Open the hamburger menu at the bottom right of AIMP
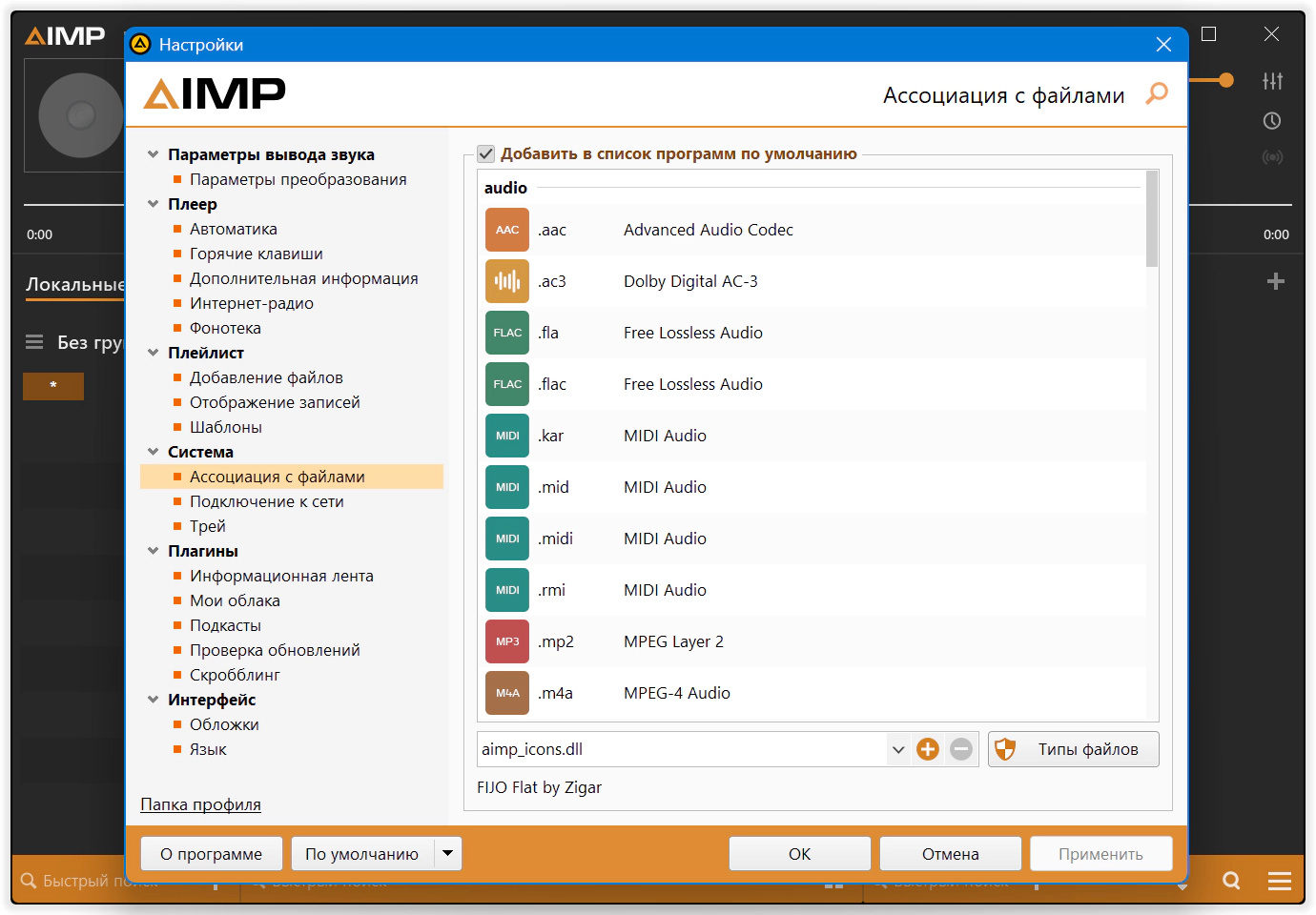The height and width of the screenshot is (915, 1316). coord(1280,881)
